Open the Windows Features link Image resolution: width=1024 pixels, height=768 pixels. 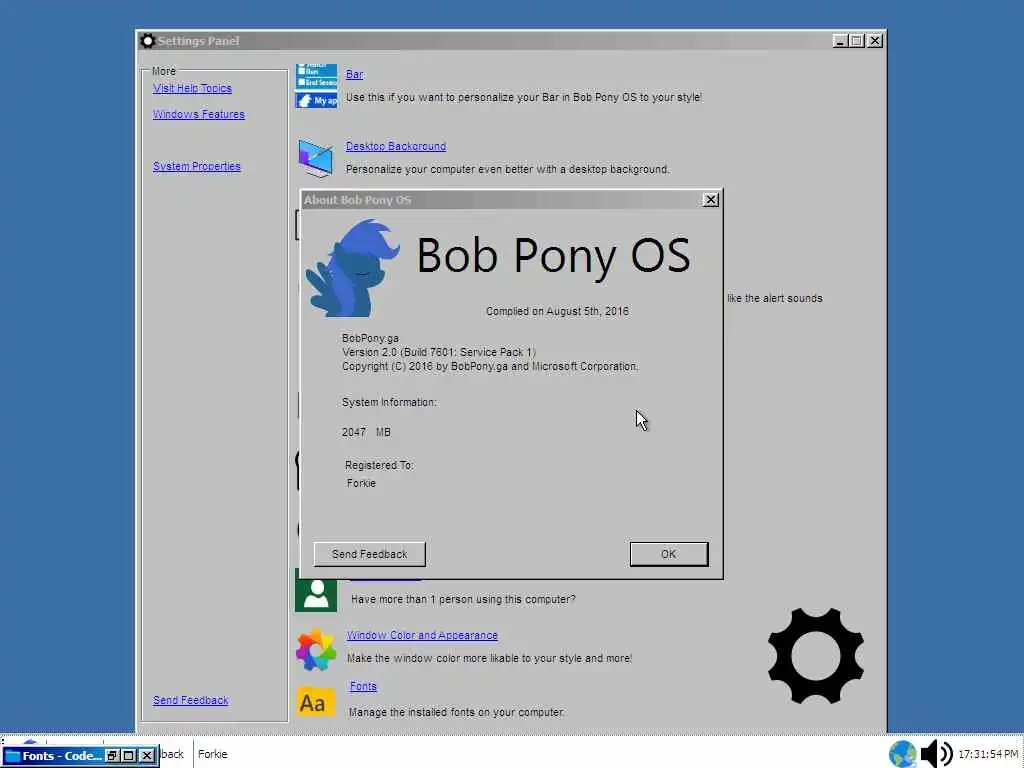[x=199, y=114]
